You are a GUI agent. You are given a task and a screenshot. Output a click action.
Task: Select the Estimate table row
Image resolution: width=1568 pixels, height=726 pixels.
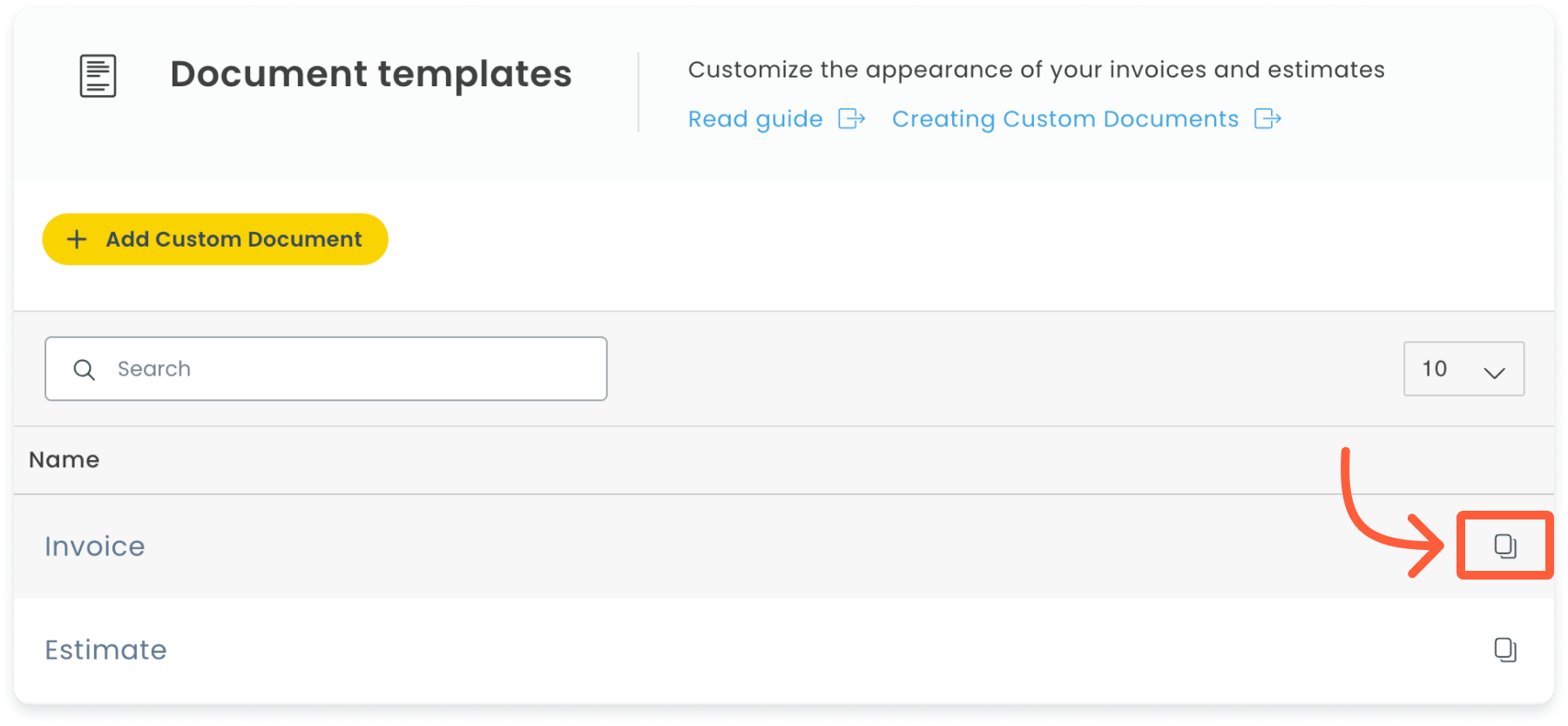(x=784, y=650)
